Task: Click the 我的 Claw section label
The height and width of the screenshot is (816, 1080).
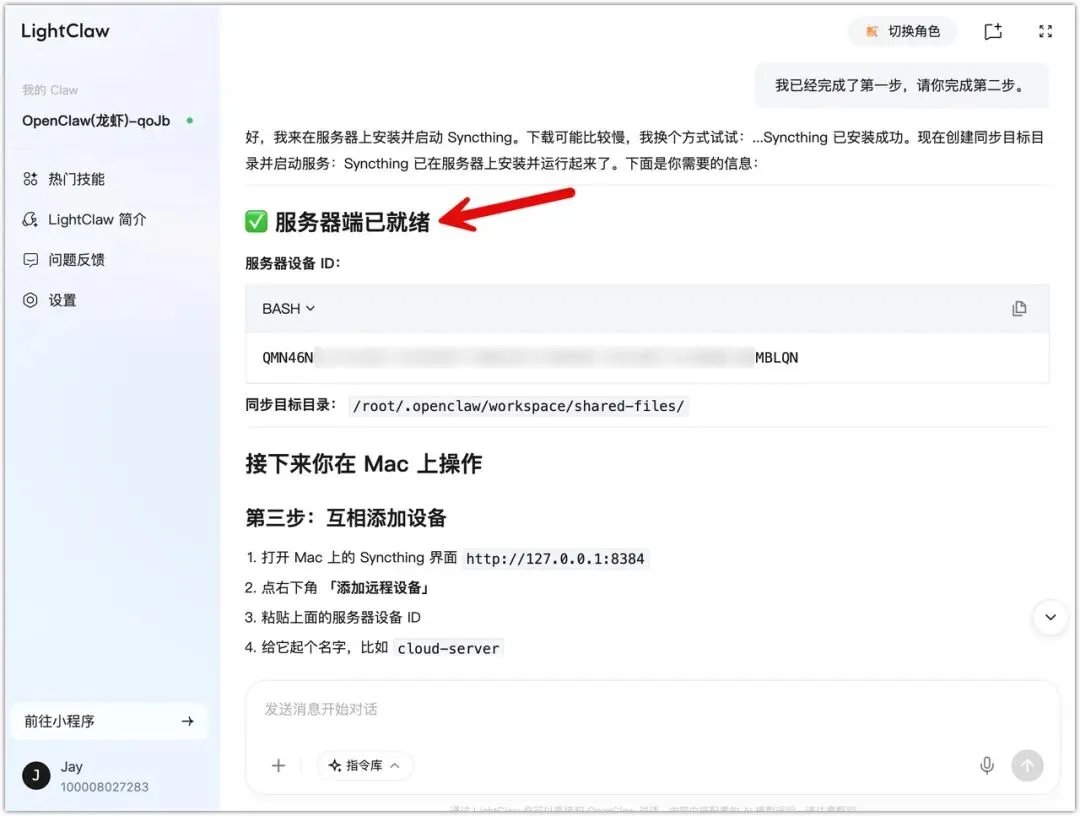Action: (50, 90)
